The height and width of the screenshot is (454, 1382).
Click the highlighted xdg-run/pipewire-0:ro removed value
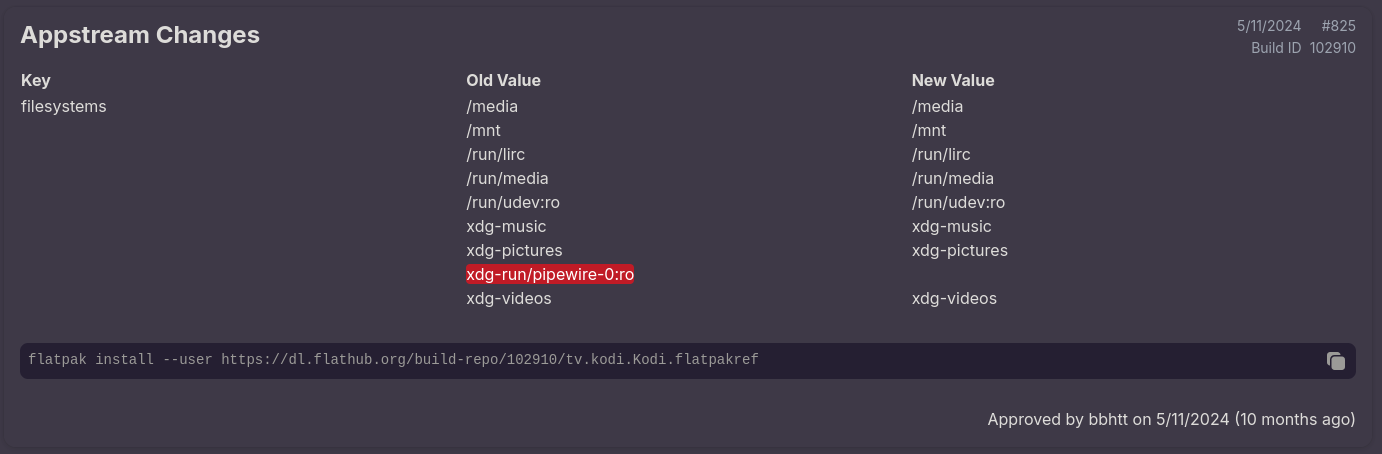click(550, 274)
